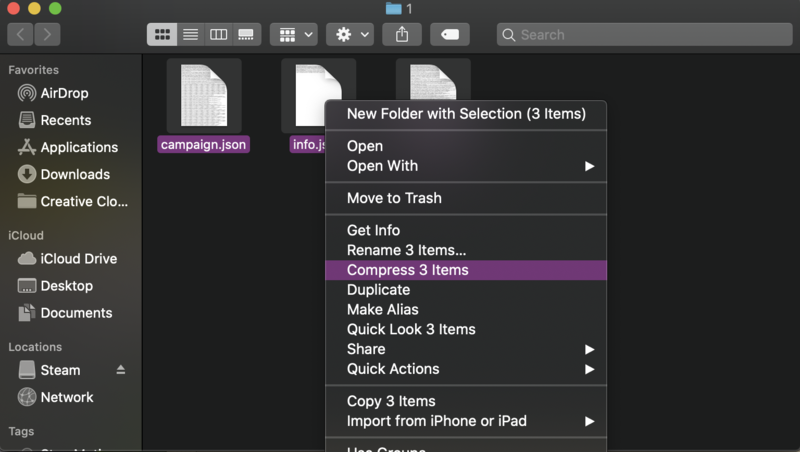Click the folder proxy icon in title bar
Screen dimensions: 800x452
(393, 8)
